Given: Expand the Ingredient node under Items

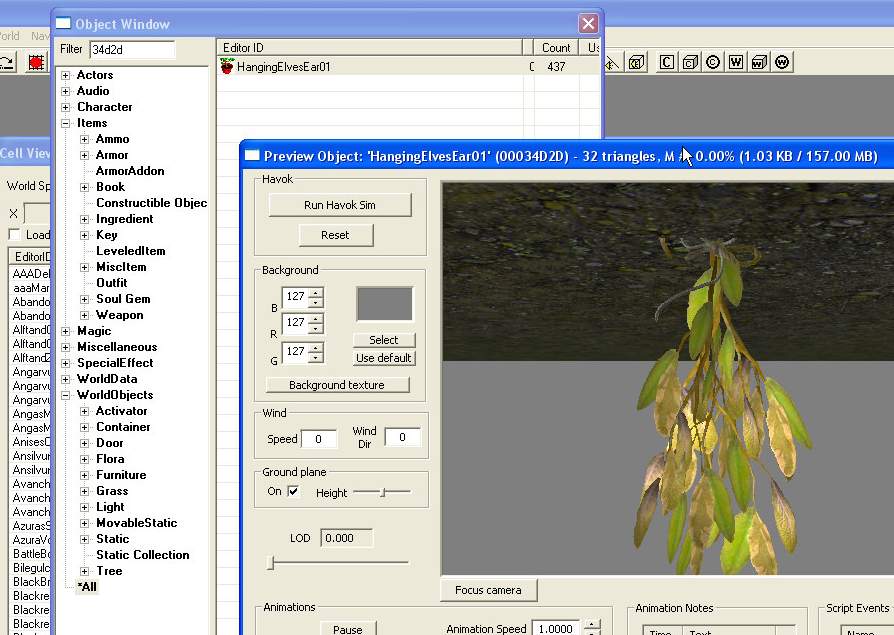Looking at the screenshot, I should (85, 219).
